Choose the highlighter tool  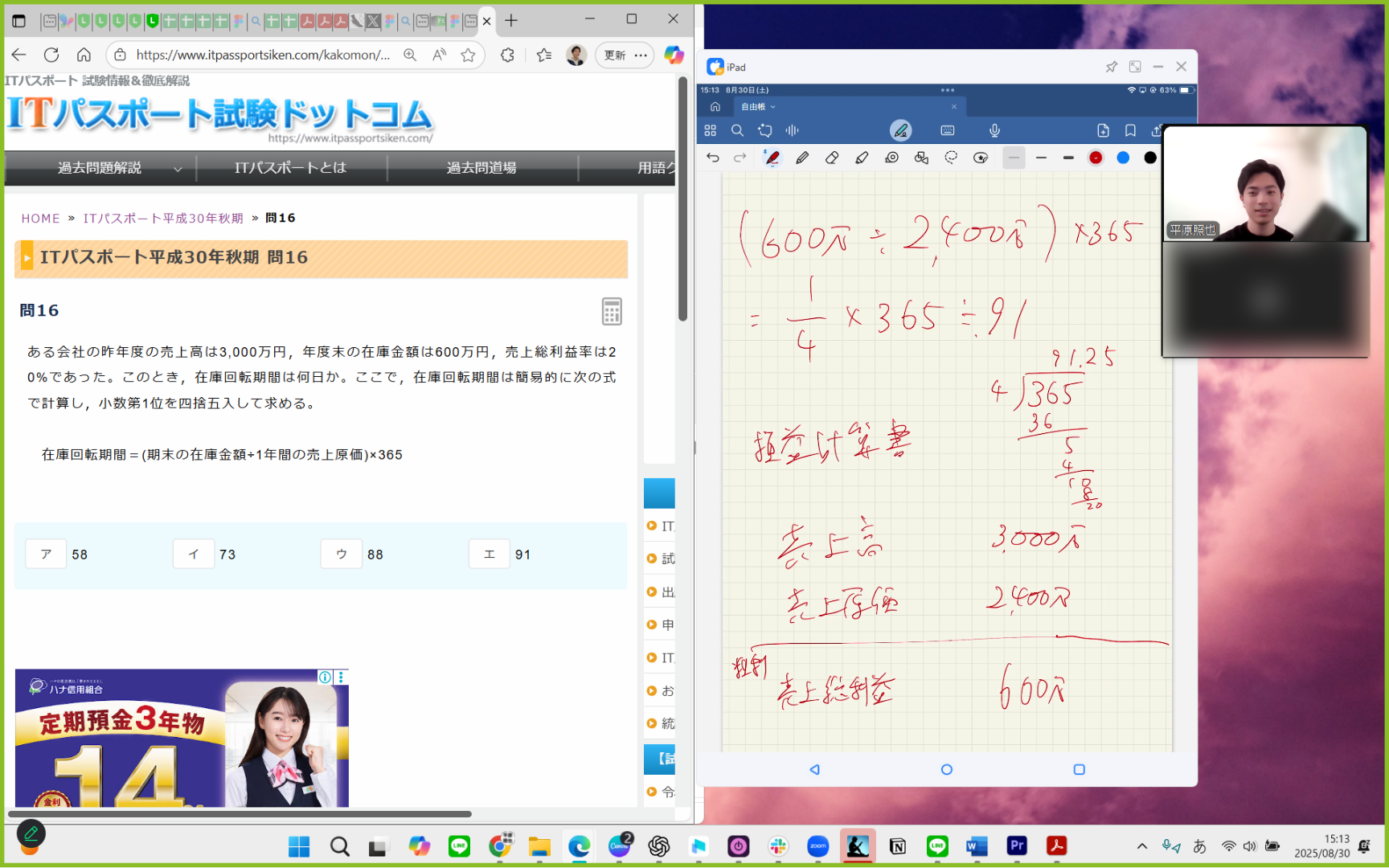click(x=862, y=158)
